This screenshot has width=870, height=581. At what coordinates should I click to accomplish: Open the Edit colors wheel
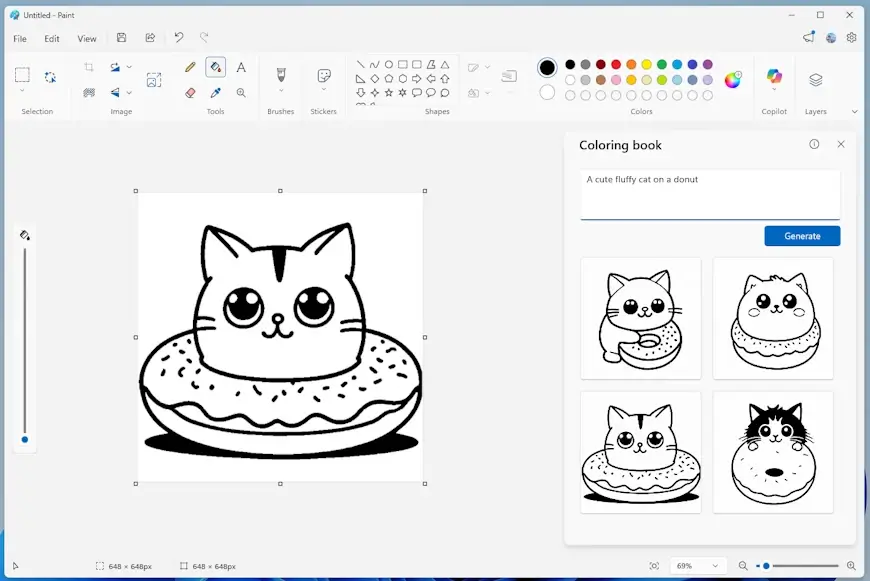tap(733, 80)
